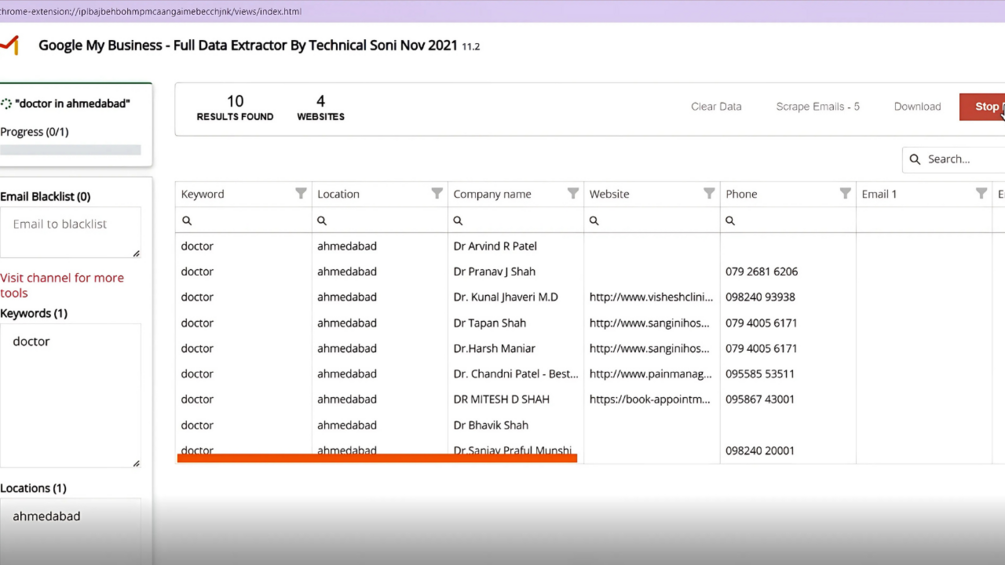
Task: Click the https://book-appointm... website cell
Action: (652, 399)
